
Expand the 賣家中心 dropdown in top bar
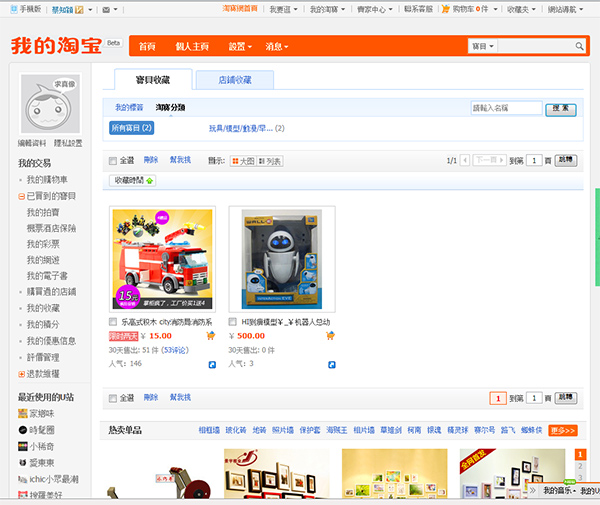click(x=375, y=9)
